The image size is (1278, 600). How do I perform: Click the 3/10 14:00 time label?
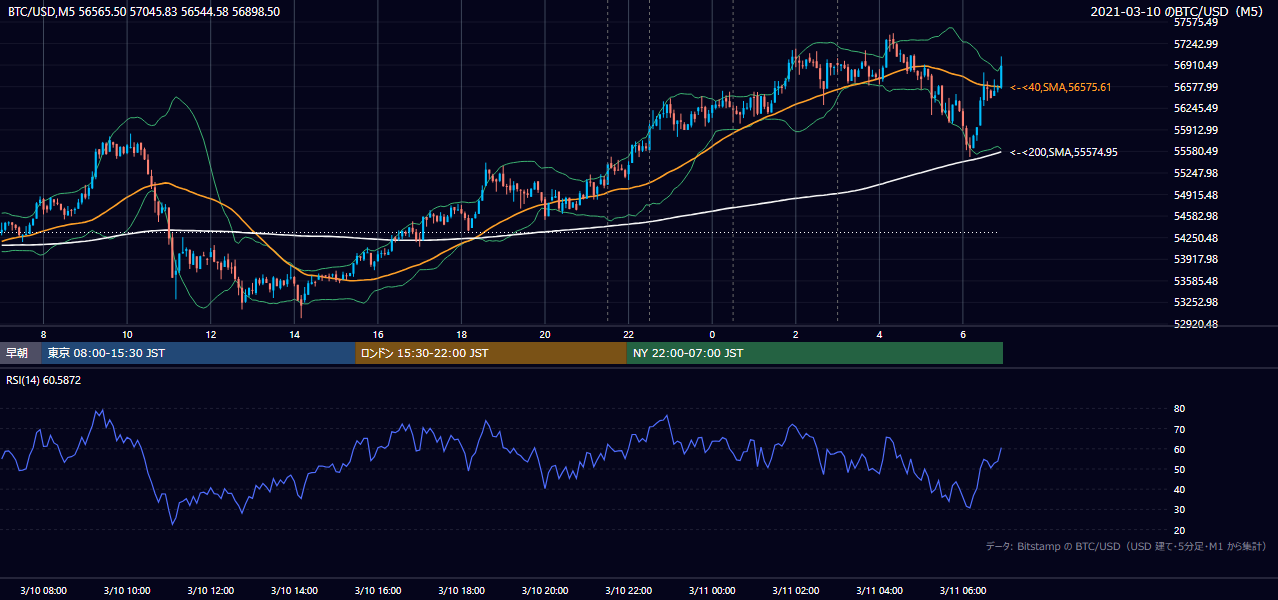click(294, 590)
